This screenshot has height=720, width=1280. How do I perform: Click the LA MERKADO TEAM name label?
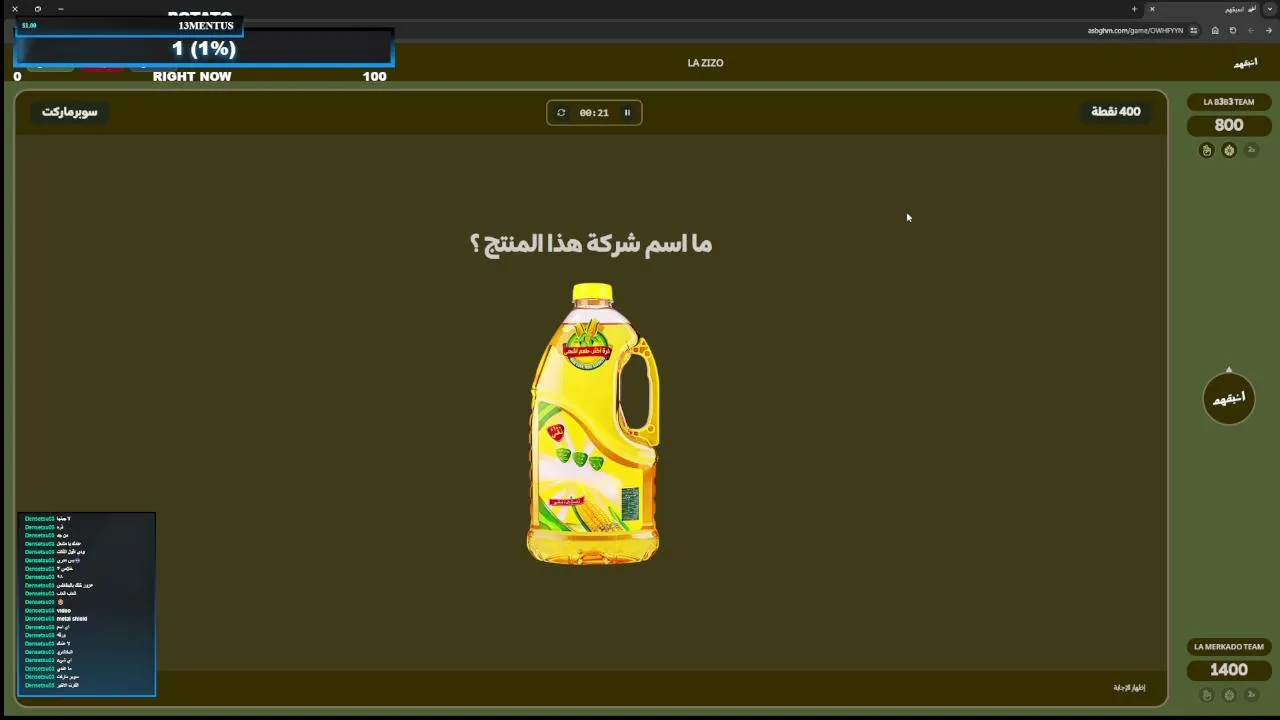(x=1229, y=647)
